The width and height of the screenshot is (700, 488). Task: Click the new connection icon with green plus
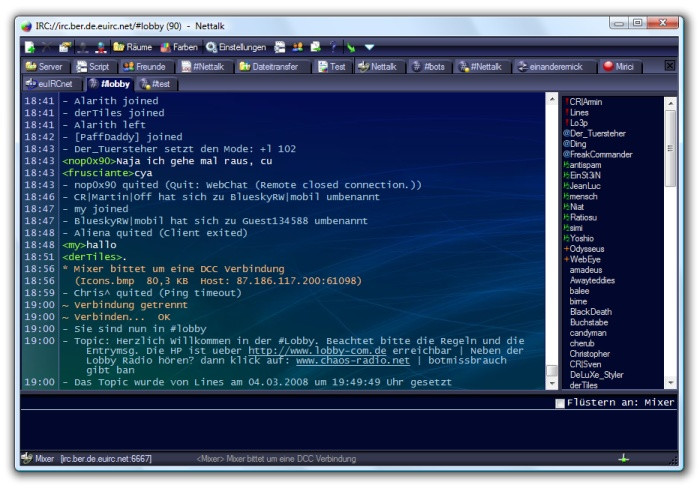[30, 47]
